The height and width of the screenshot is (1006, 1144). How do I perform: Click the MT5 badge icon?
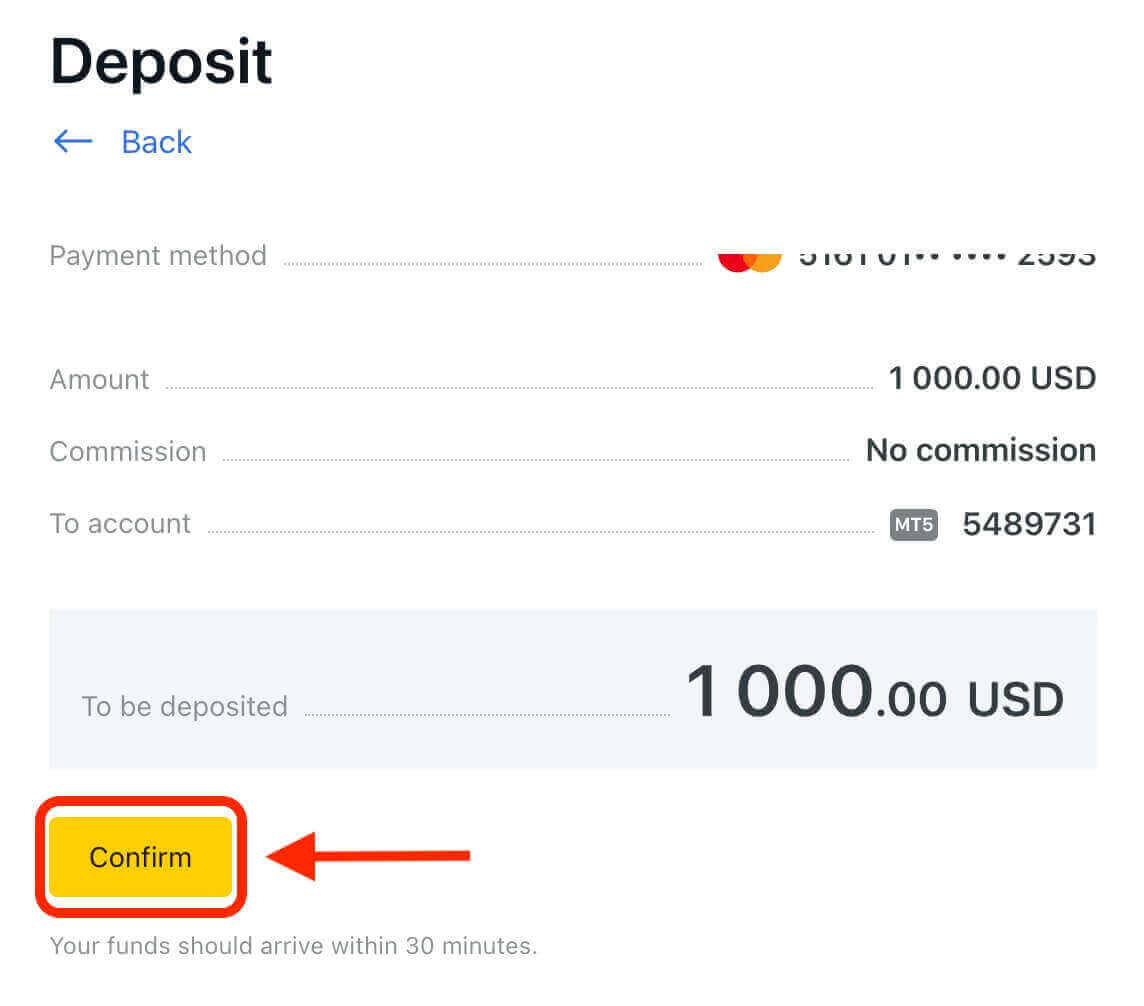point(913,524)
